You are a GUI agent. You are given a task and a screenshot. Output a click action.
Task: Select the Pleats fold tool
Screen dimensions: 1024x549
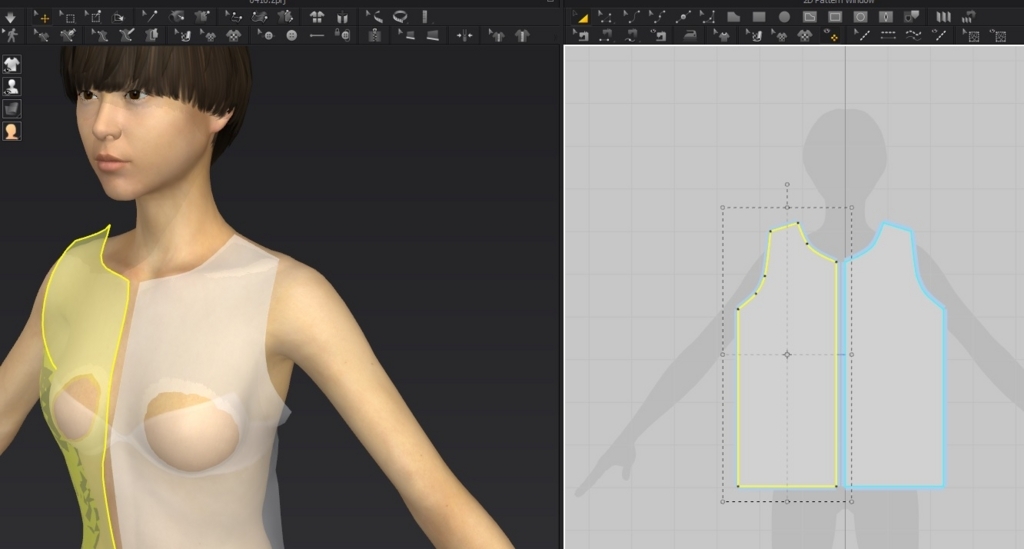coord(944,17)
